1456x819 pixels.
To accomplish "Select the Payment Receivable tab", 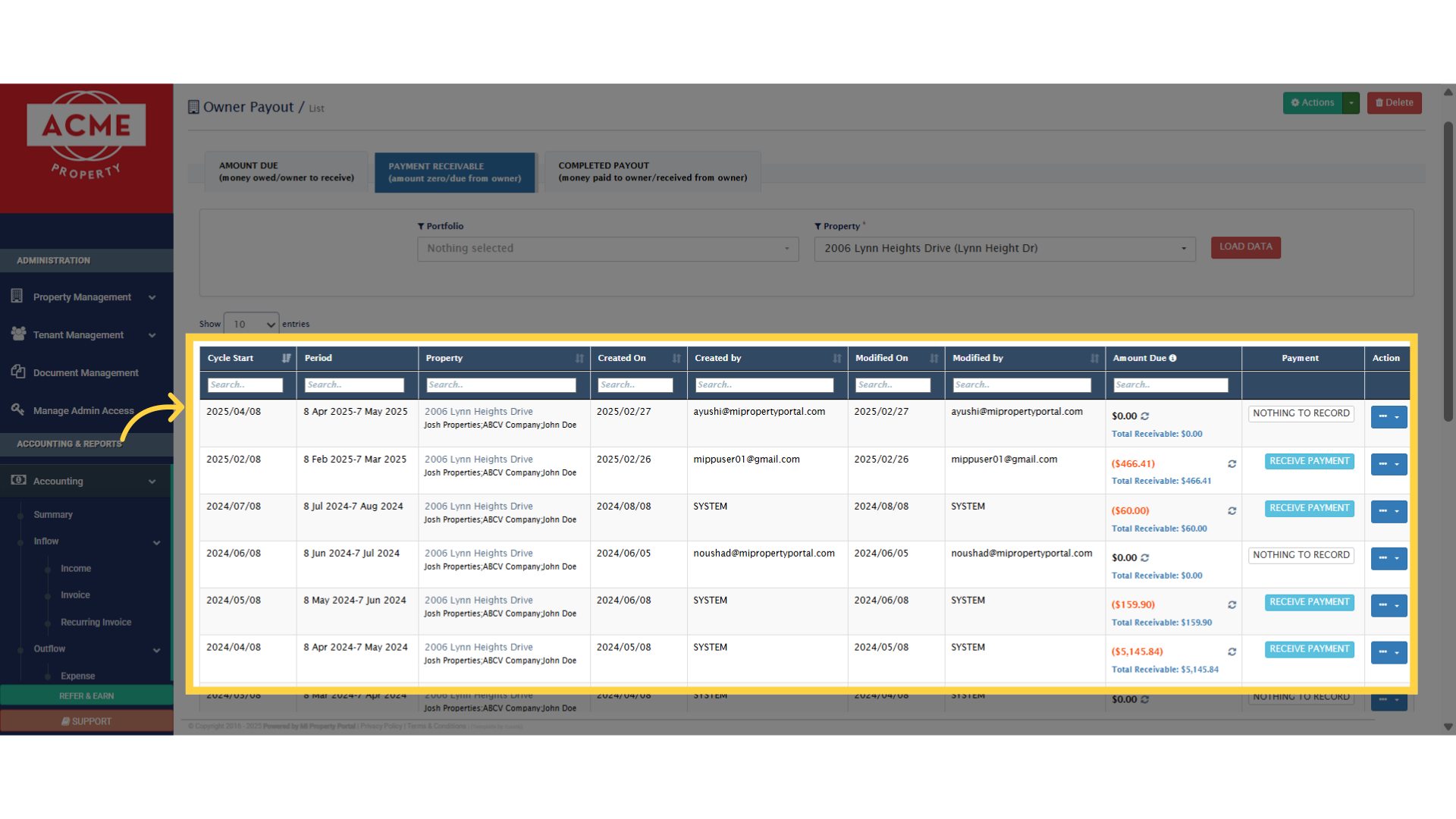I will (x=454, y=172).
